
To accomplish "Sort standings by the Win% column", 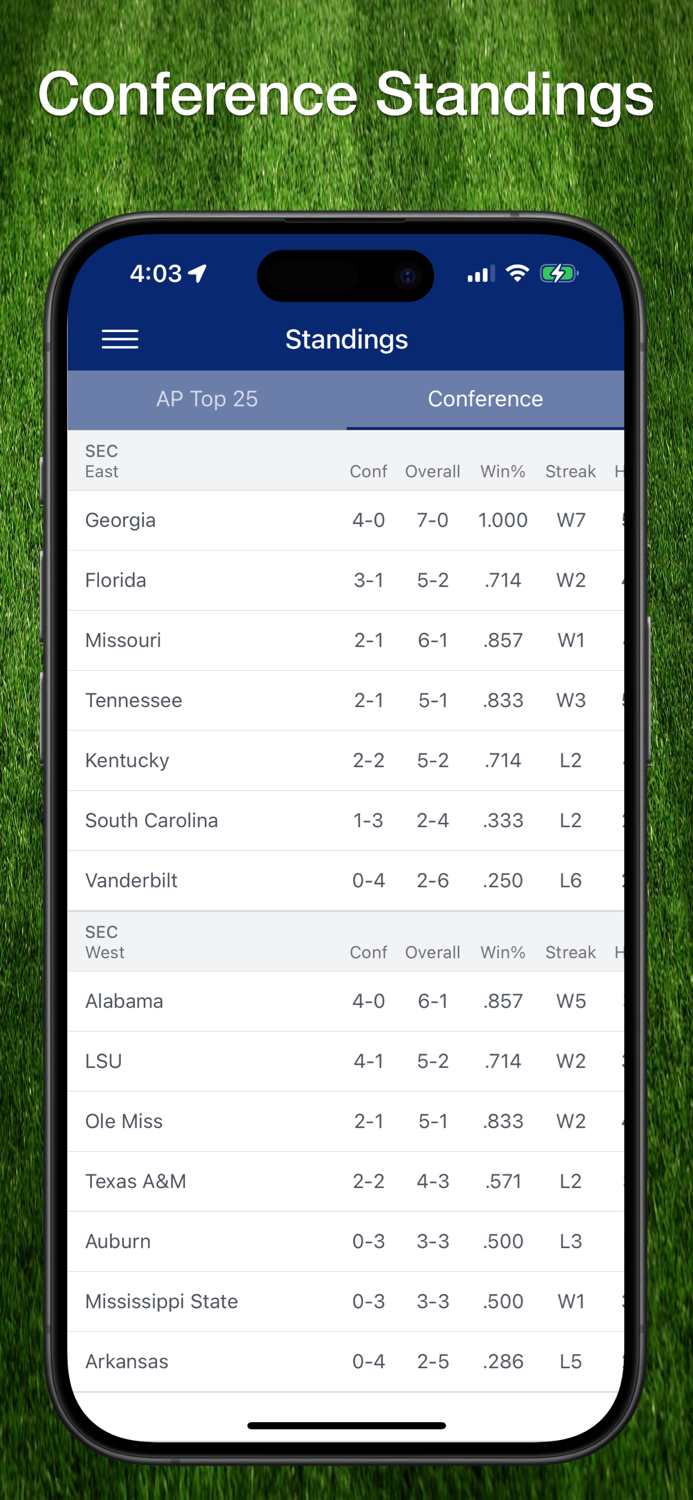I will (503, 471).
